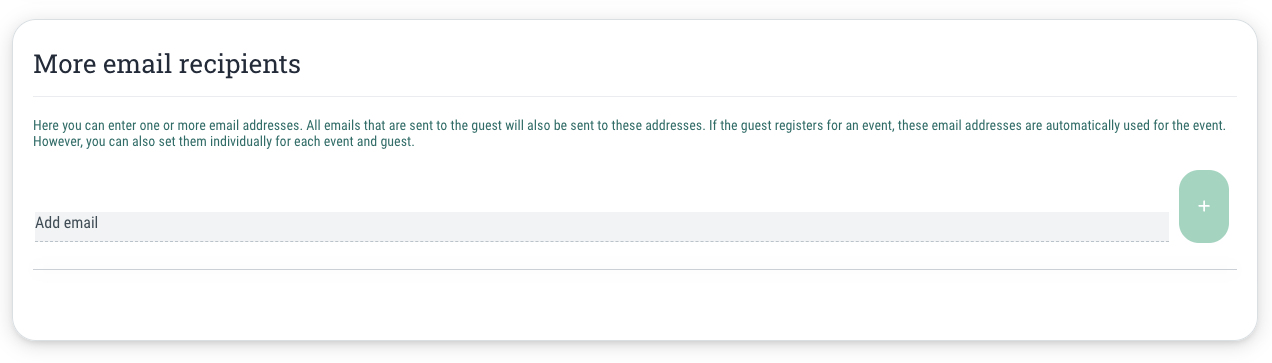
Task: Click the dashed underline of the email field
Action: pos(601,241)
